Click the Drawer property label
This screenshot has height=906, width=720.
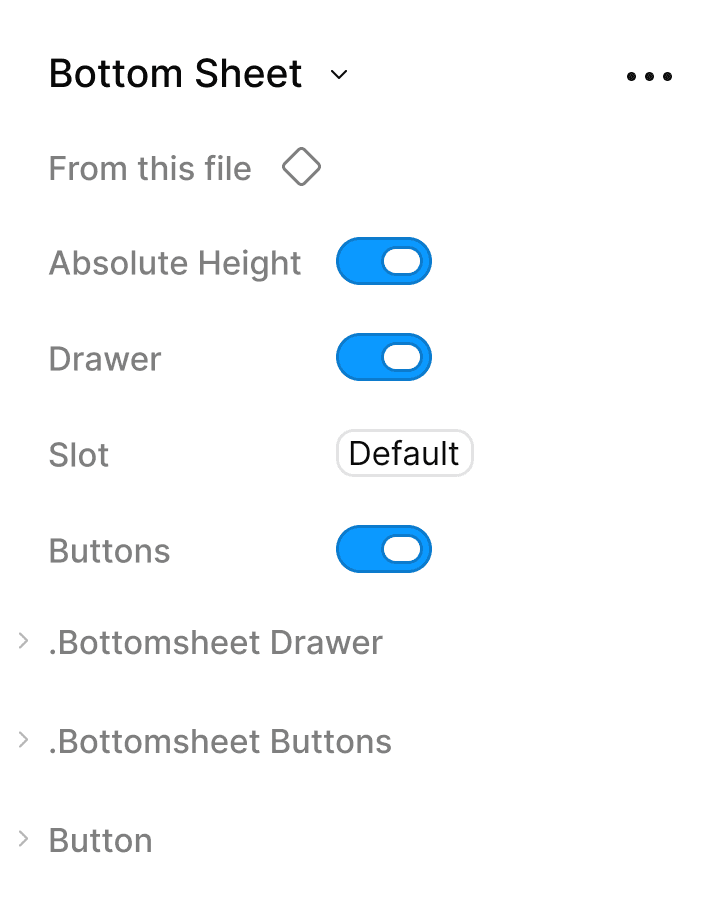click(105, 359)
